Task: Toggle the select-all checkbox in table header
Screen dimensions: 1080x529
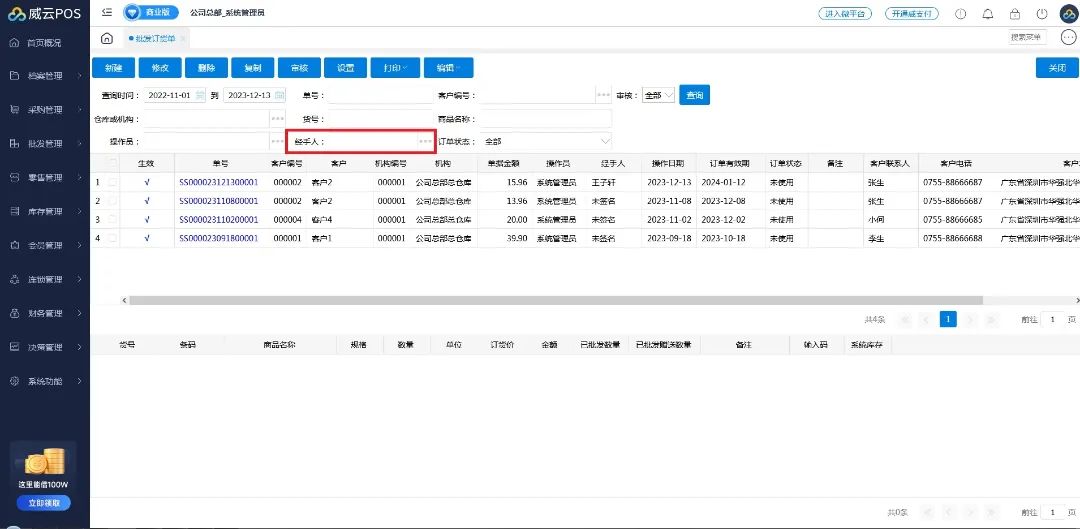Action: click(112, 163)
